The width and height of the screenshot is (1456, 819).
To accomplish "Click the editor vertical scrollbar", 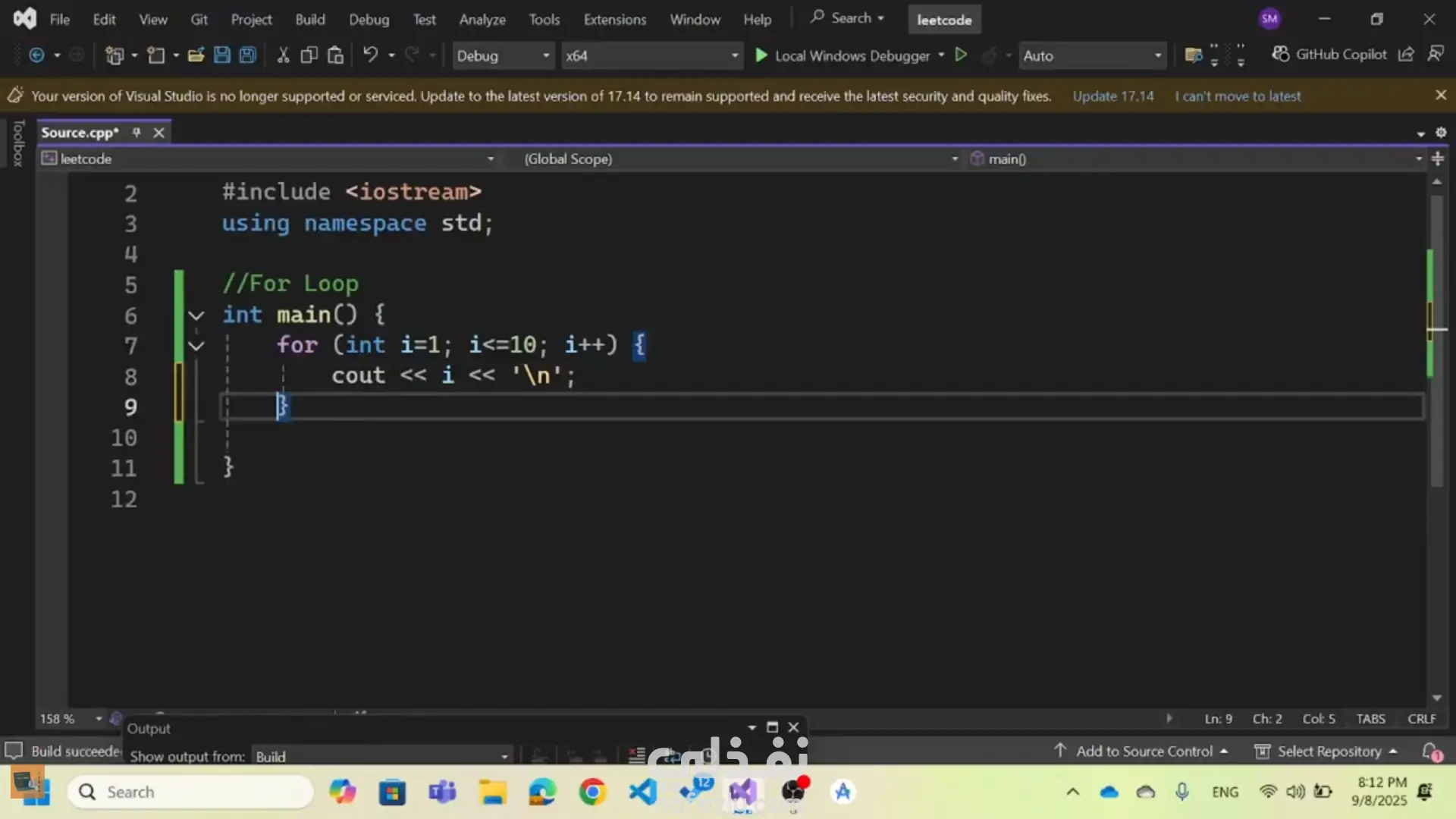I will click(x=1436, y=425).
